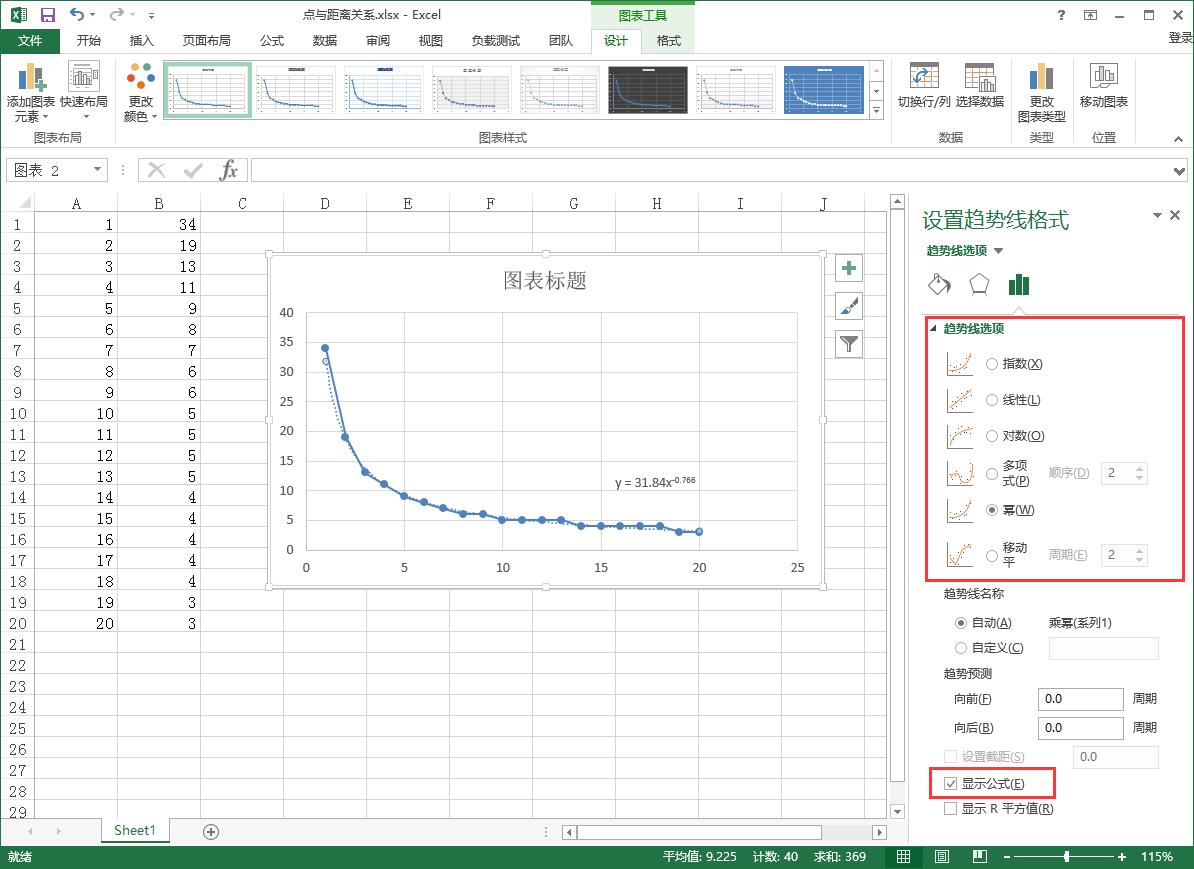The height and width of the screenshot is (869, 1194).
Task: Select Automatic 自动(A) trendline name
Action: [960, 623]
